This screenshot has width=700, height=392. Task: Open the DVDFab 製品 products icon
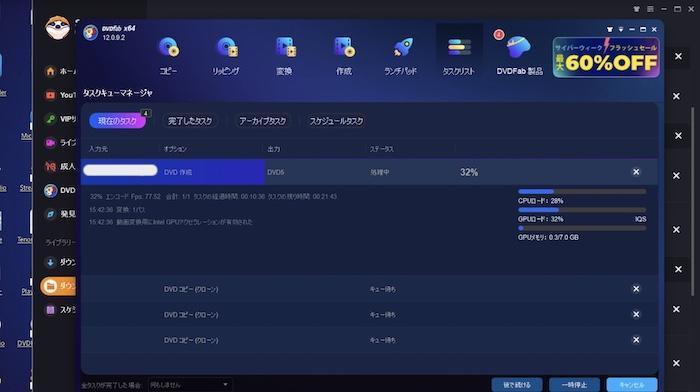pyautogui.click(x=519, y=55)
